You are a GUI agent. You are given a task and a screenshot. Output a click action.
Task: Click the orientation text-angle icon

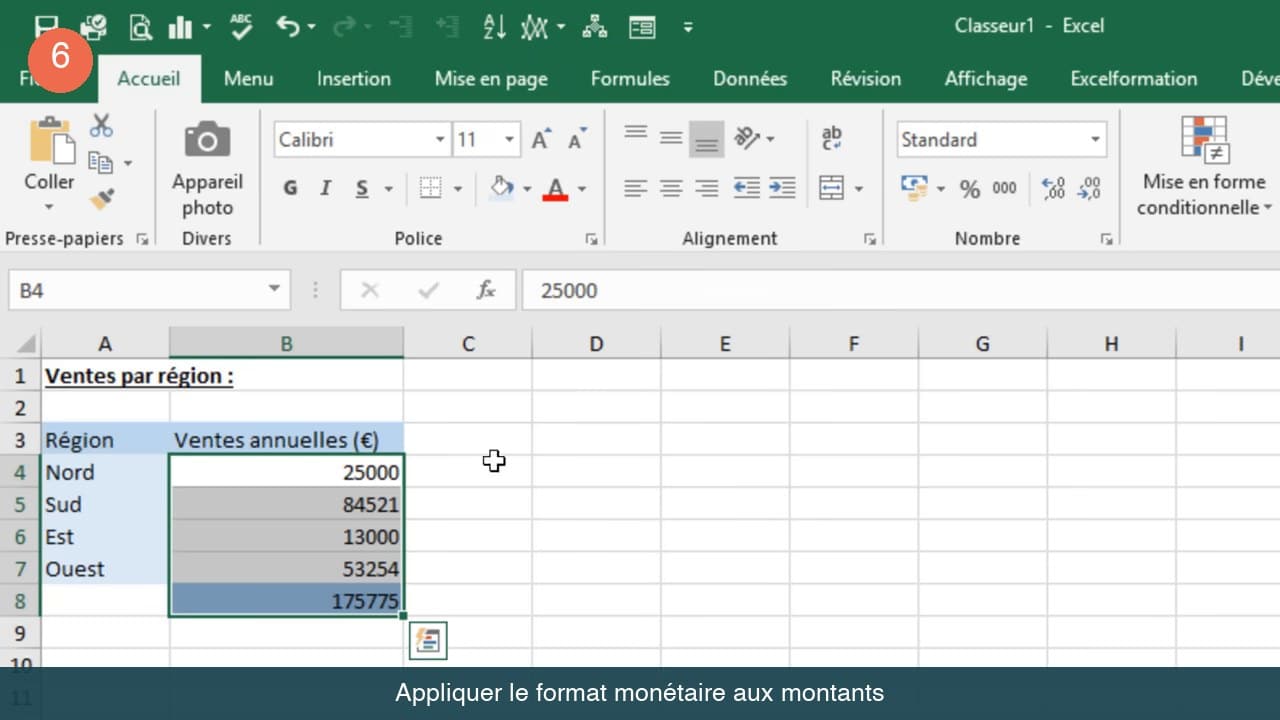tap(747, 138)
